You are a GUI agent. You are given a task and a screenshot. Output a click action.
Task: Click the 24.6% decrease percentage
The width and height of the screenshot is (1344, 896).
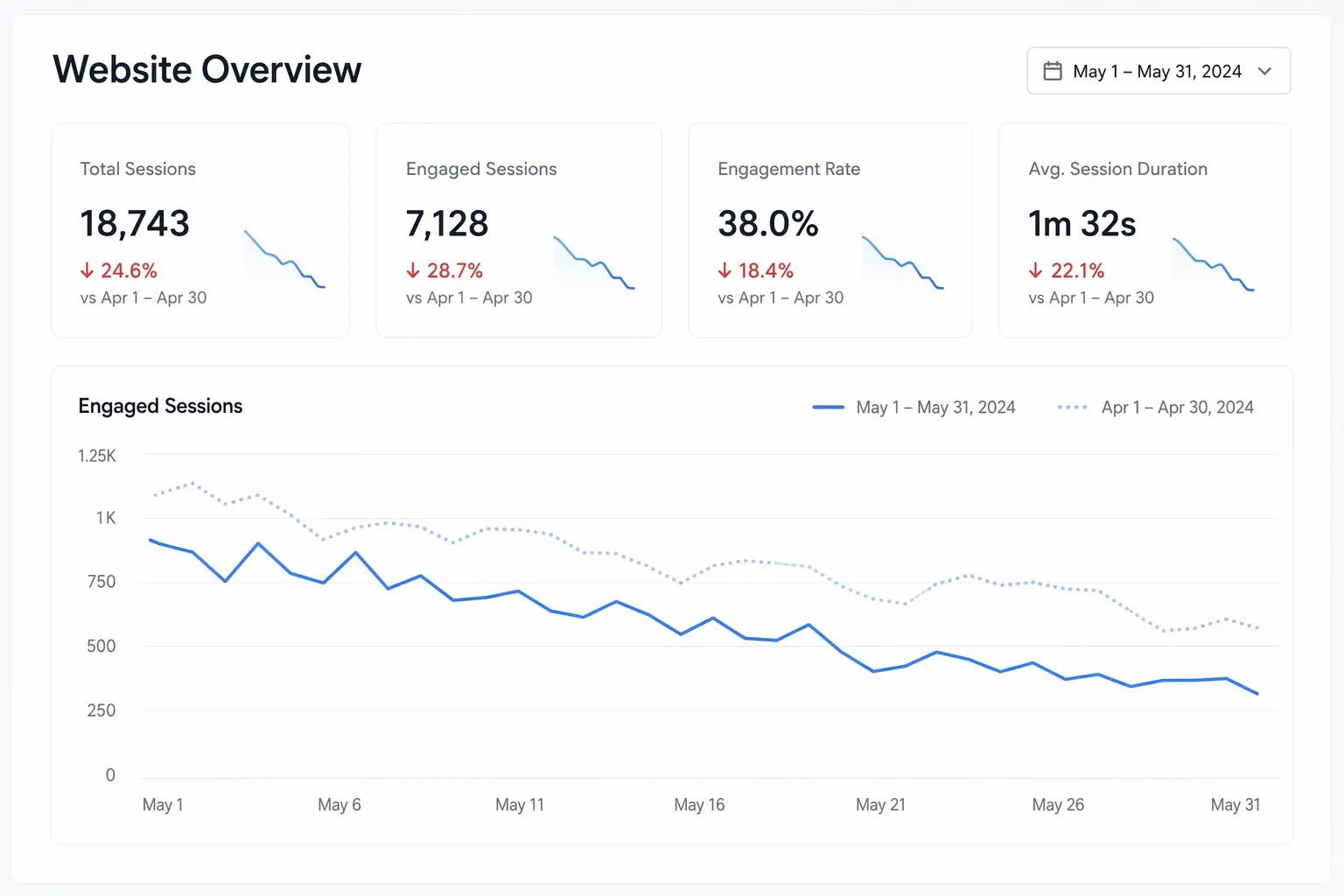tap(129, 270)
